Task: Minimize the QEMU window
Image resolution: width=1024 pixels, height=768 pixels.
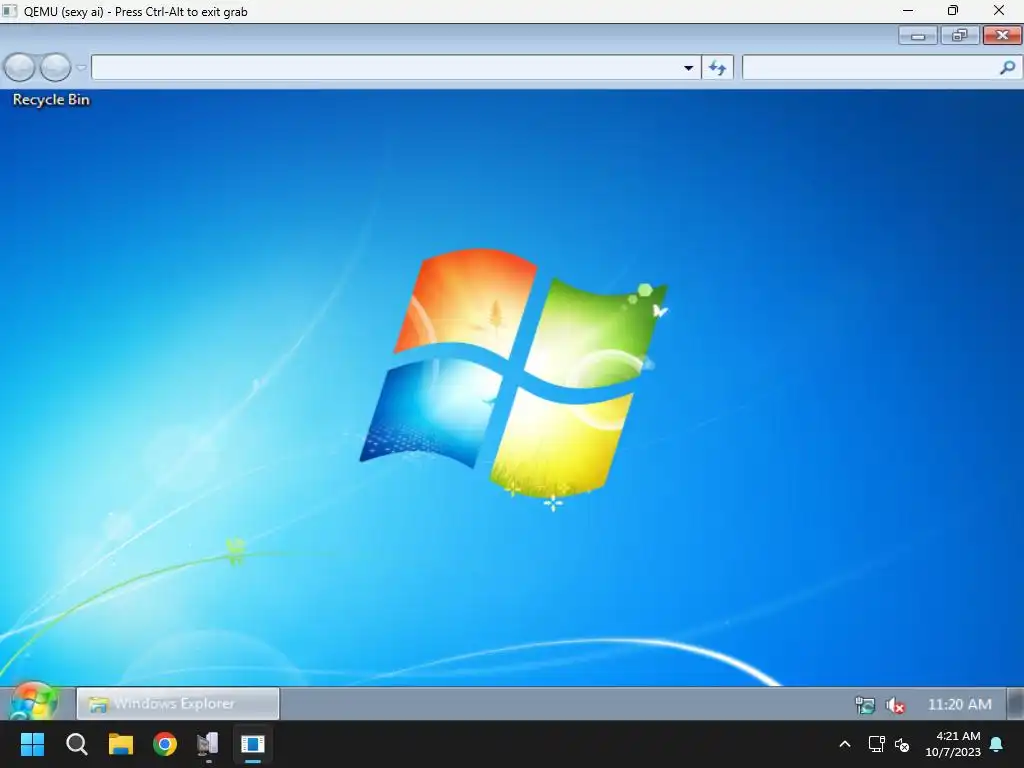Action: pos(908,10)
